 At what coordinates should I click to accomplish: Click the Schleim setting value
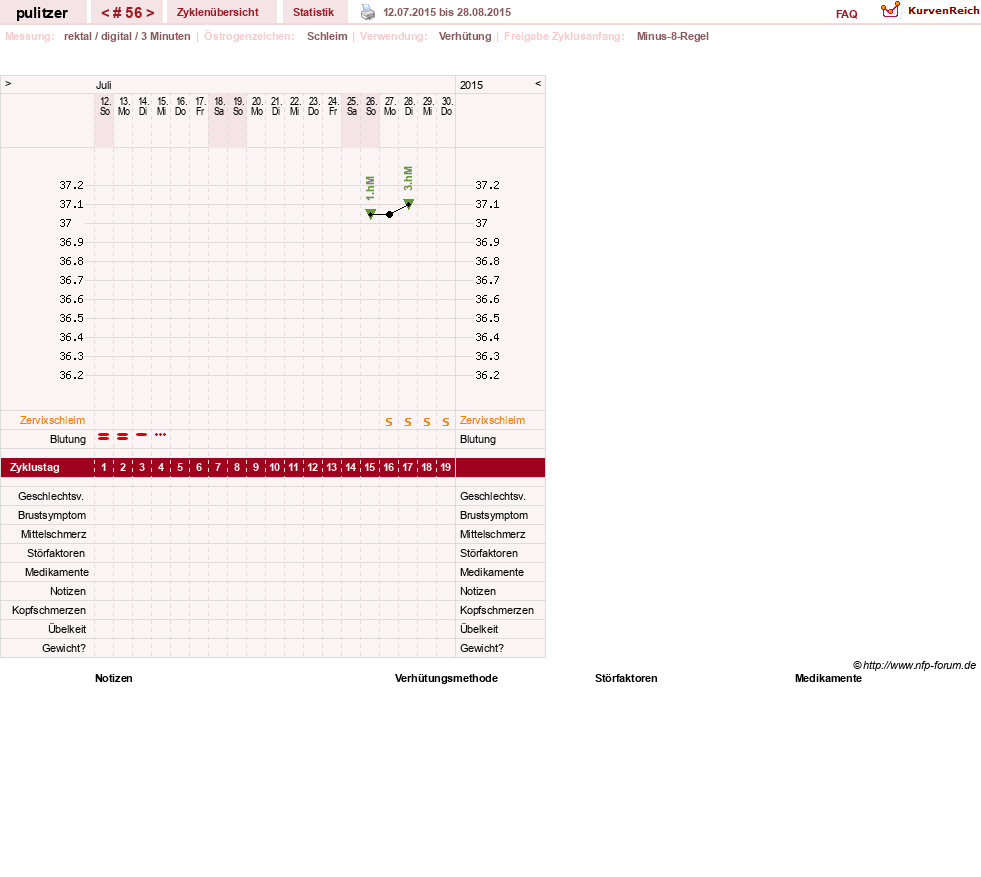[x=327, y=36]
